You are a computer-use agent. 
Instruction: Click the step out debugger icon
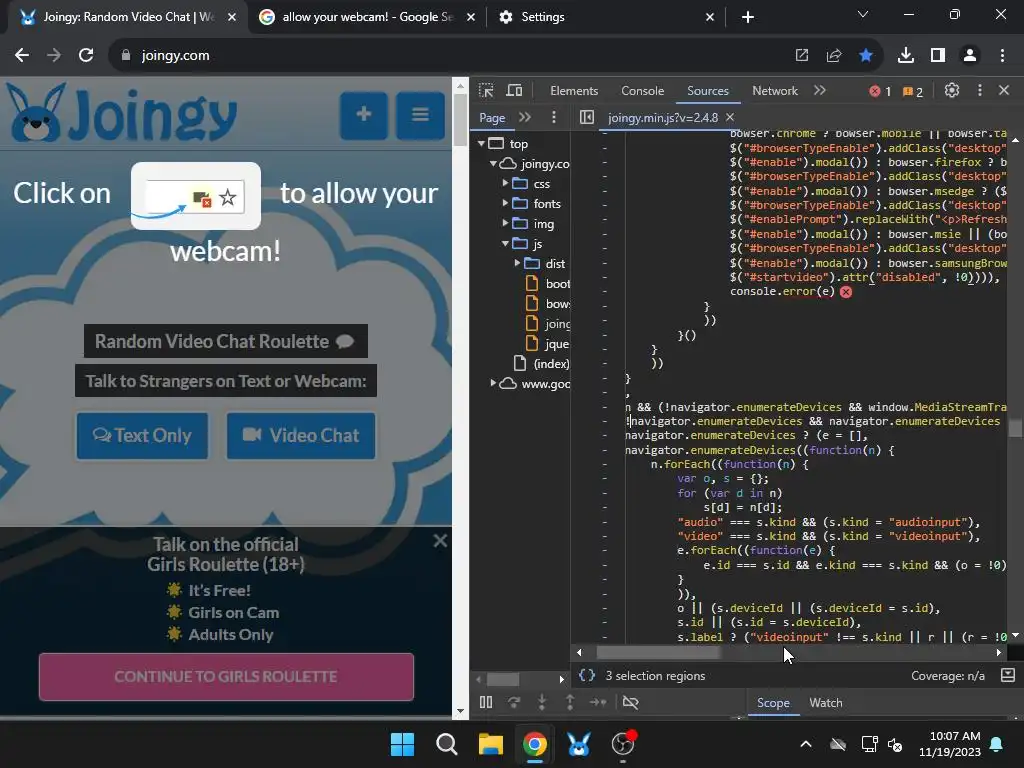[570, 703]
